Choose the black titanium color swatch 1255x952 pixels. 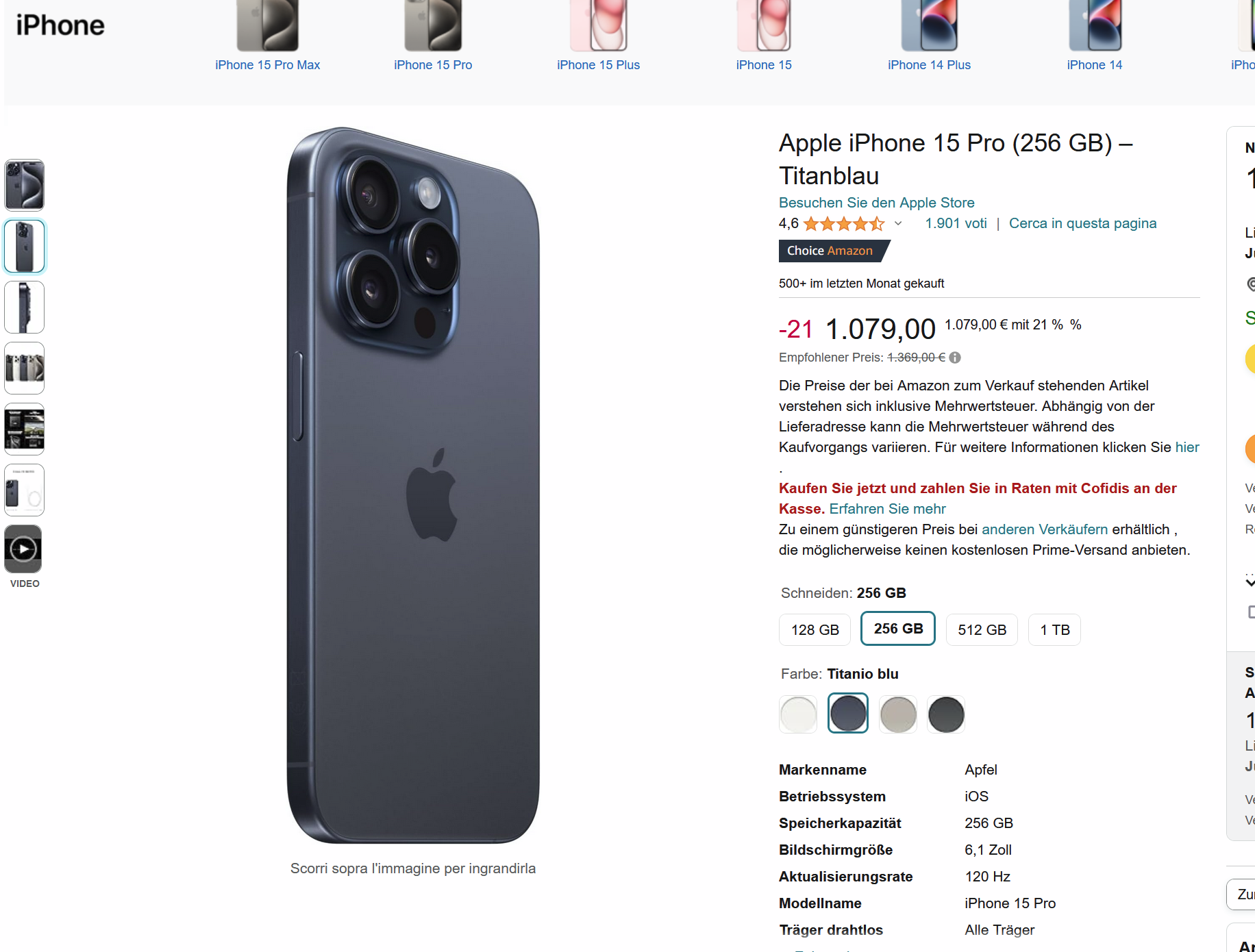tap(946, 714)
